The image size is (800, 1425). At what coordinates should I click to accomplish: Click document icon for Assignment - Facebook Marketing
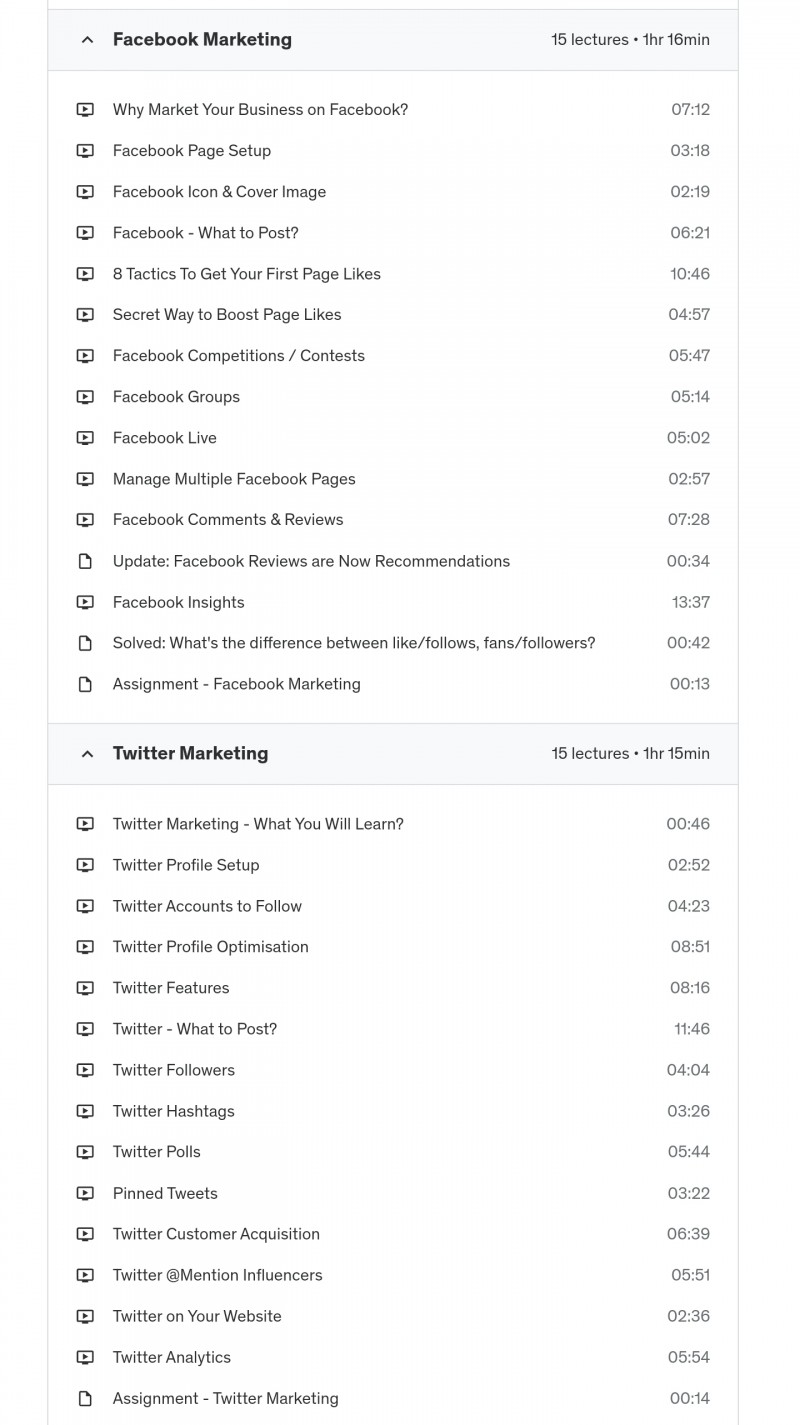pos(85,684)
